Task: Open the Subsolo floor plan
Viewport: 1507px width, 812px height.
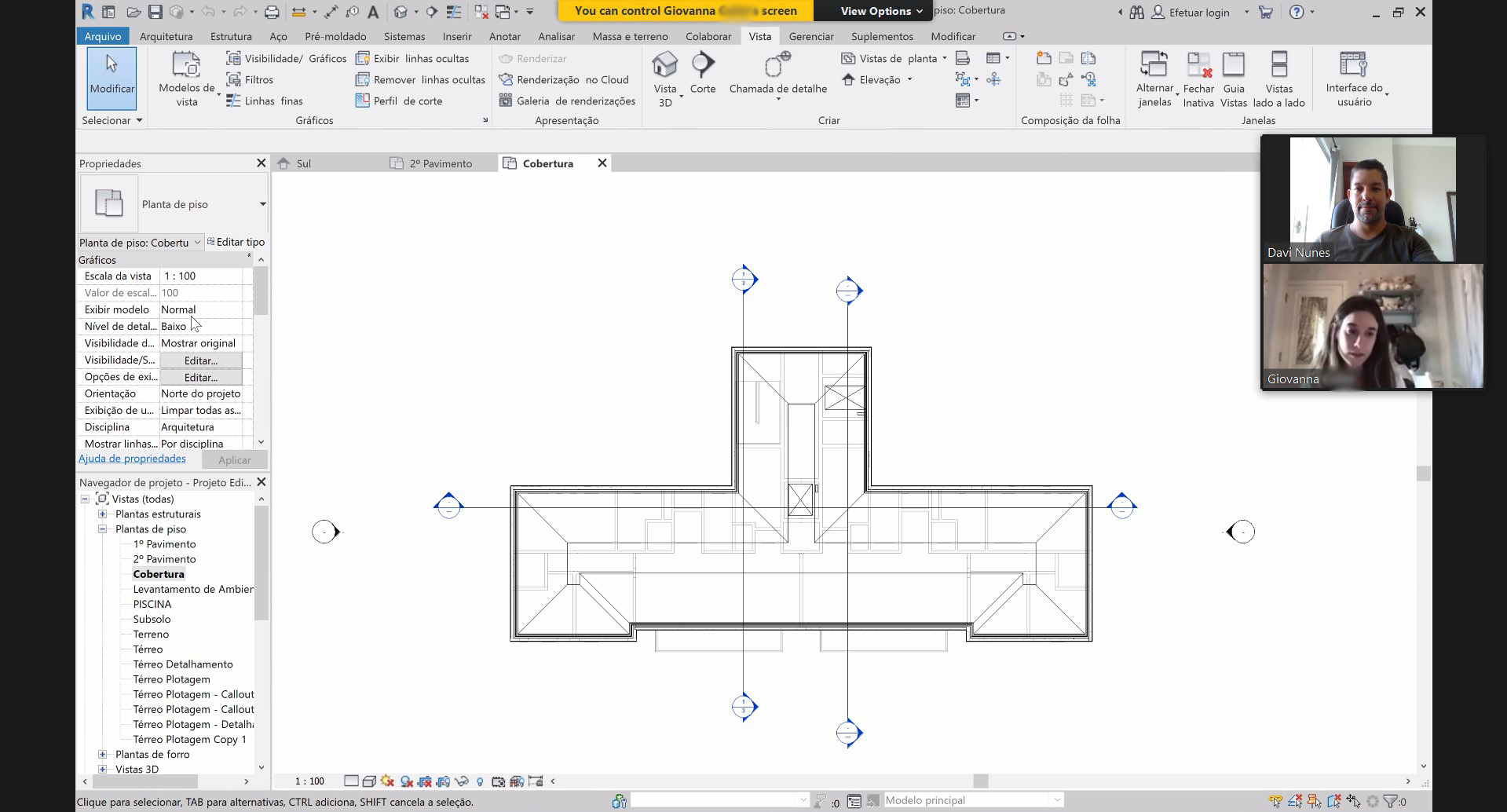Action: click(152, 619)
